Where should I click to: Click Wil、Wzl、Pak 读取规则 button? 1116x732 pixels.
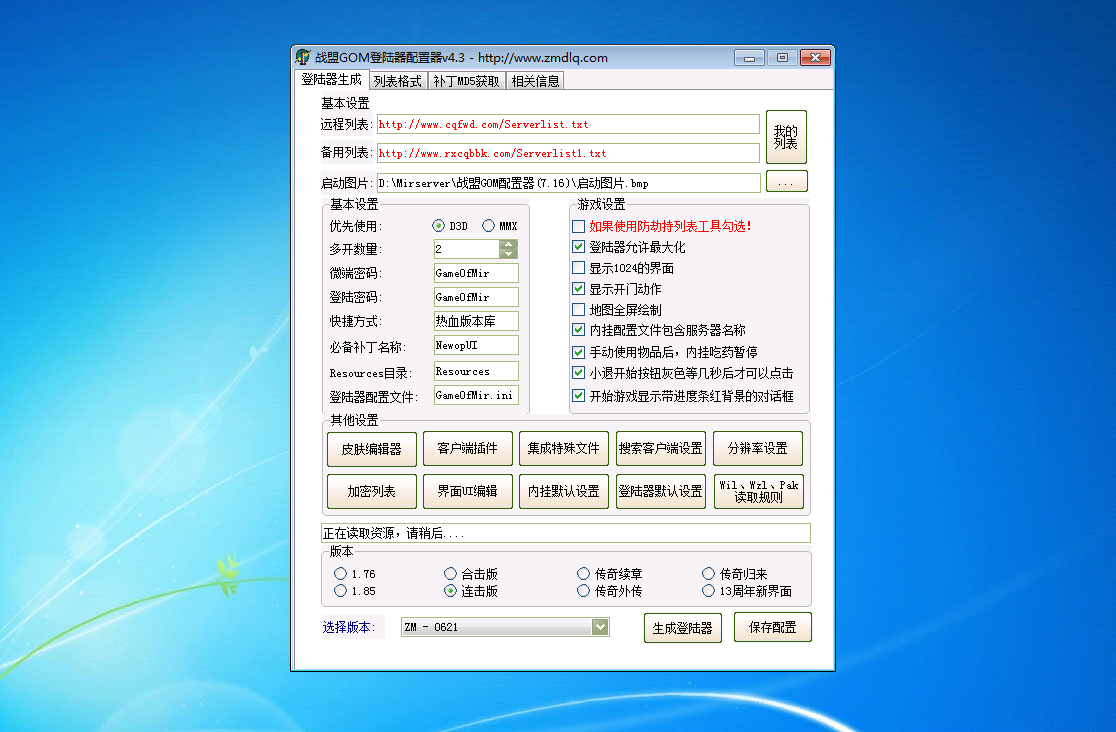[x=759, y=491]
